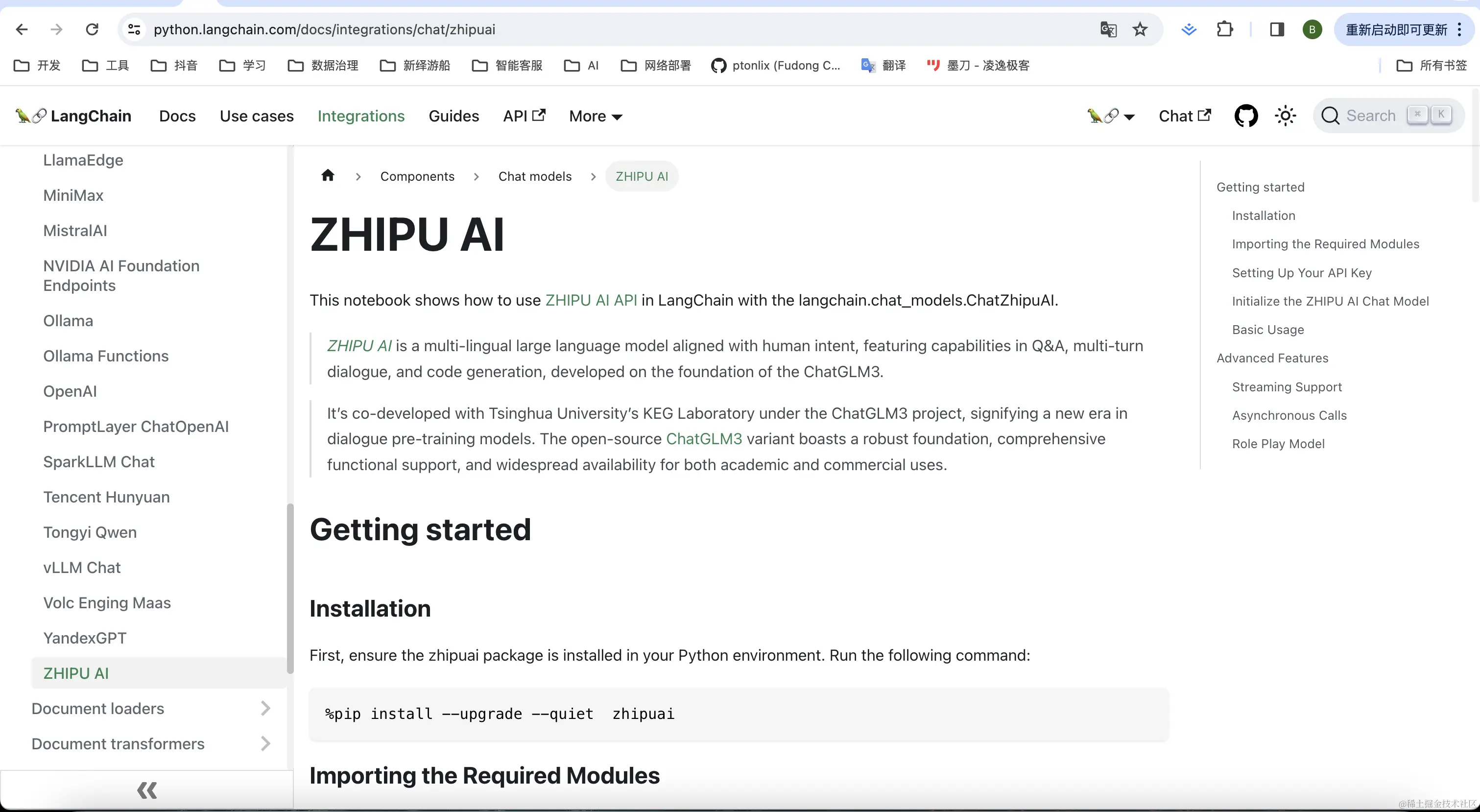This screenshot has width=1480, height=812.
Task: Collapse the sidebar with double chevron
Action: [x=147, y=791]
